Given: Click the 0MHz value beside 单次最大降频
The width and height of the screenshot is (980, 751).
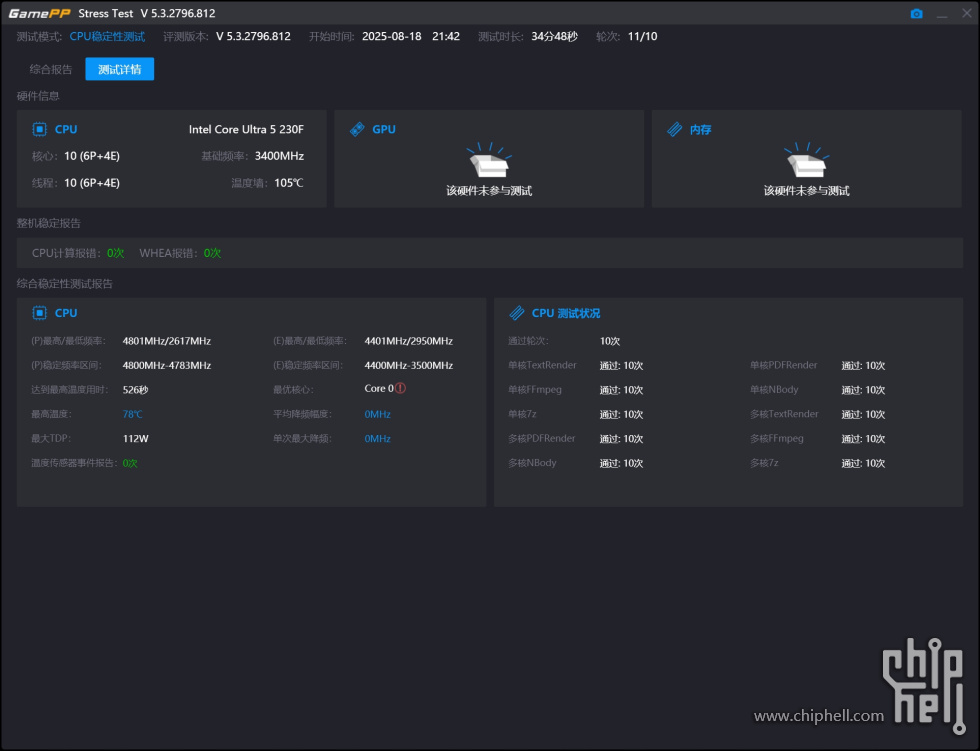Looking at the screenshot, I should pyautogui.click(x=378, y=438).
